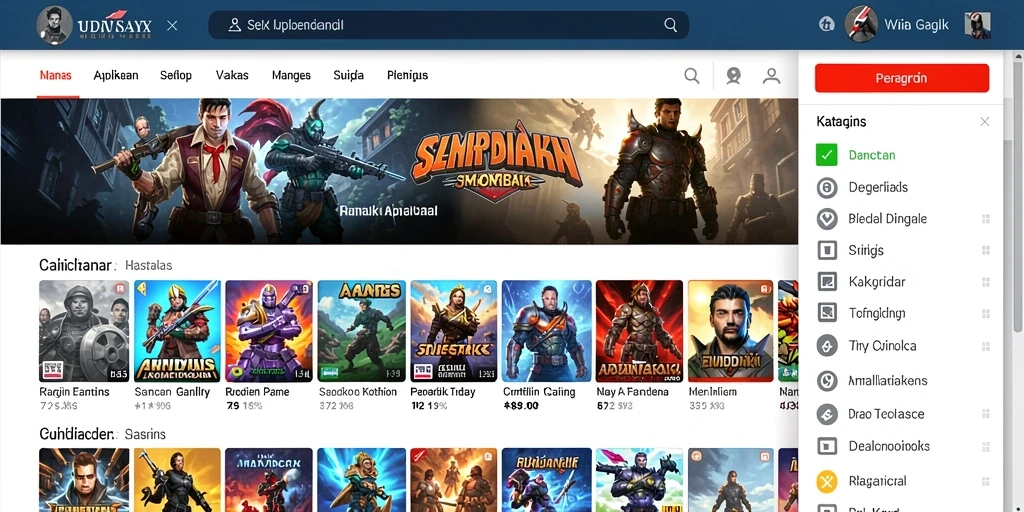Uncheck the green Danctan checkbox
1024x512 pixels.
pos(827,155)
